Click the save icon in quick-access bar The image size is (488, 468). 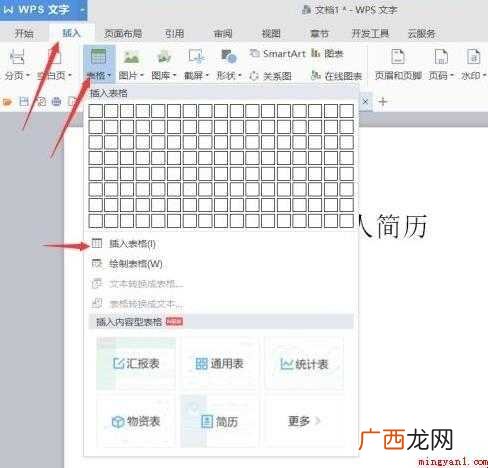(24, 101)
